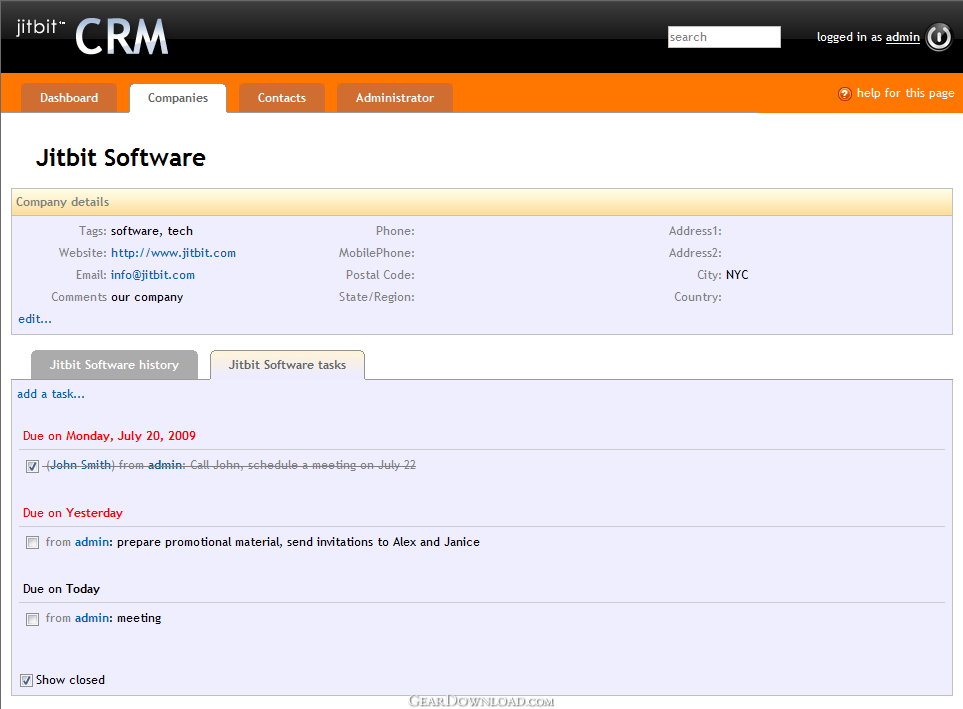The height and width of the screenshot is (709, 963).
Task: Click the 'our company' comments text
Action: point(147,297)
